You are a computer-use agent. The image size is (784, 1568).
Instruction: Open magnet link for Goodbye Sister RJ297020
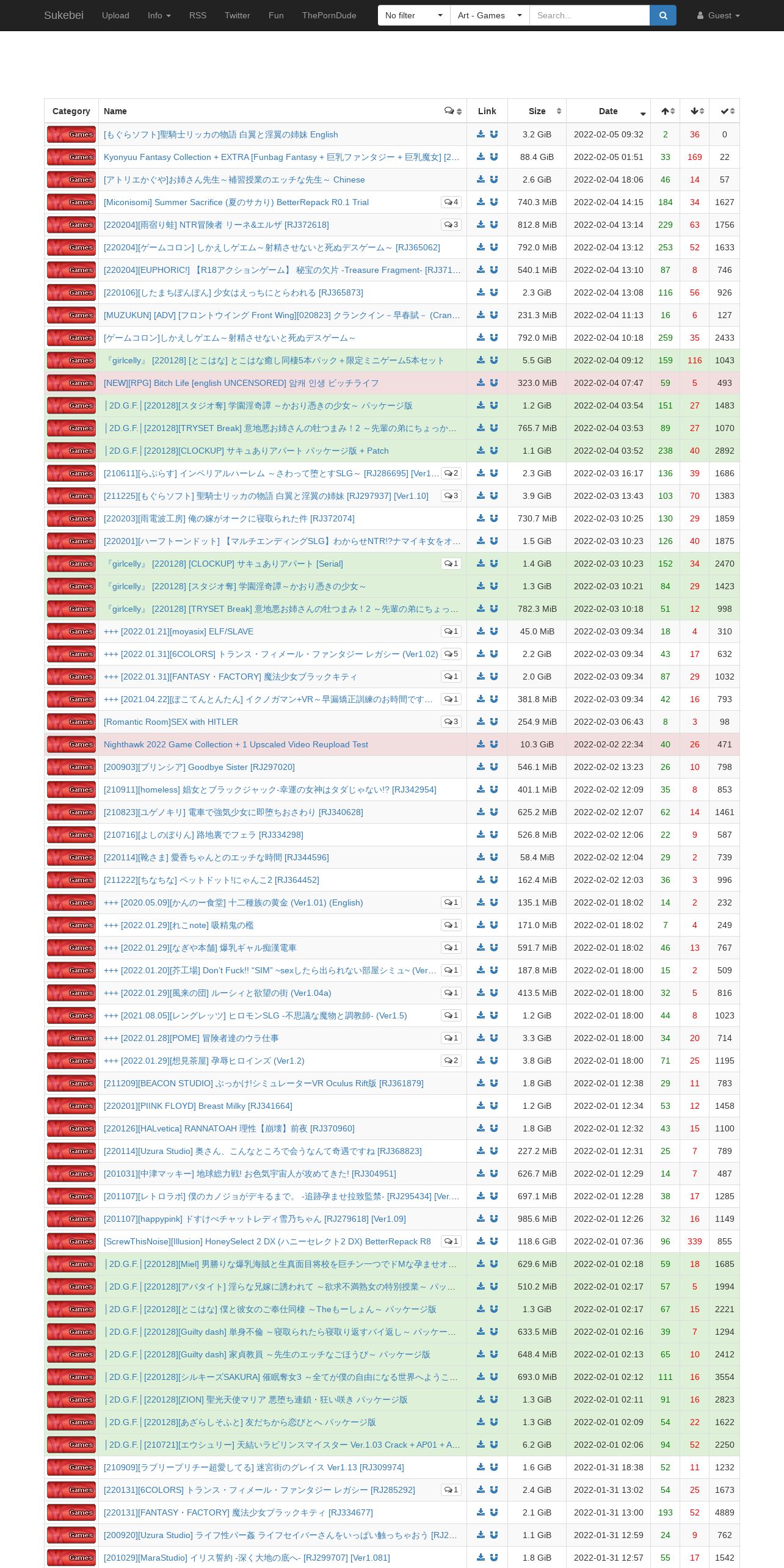pos(494,767)
